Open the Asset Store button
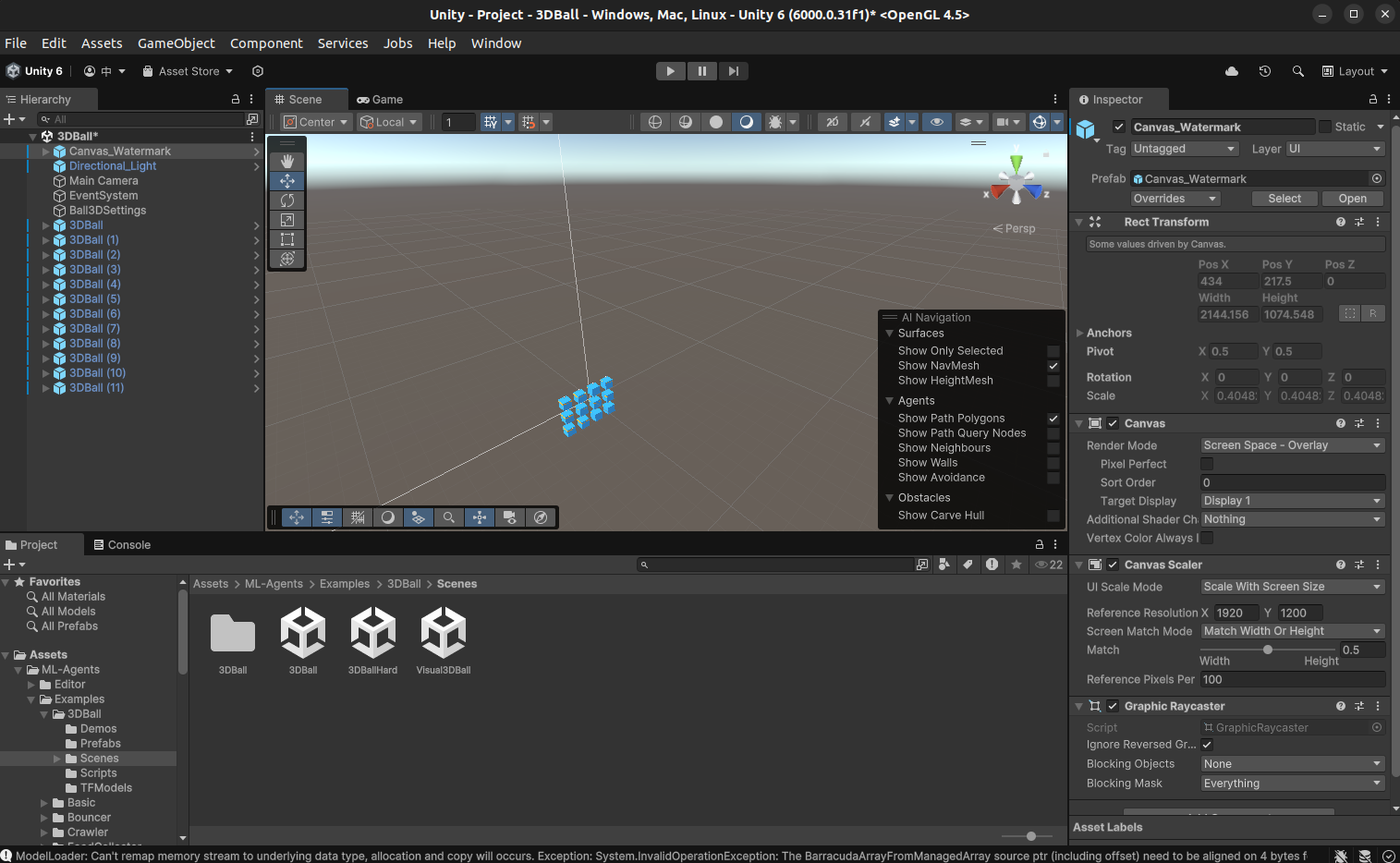This screenshot has width=1400, height=863. coord(188,71)
